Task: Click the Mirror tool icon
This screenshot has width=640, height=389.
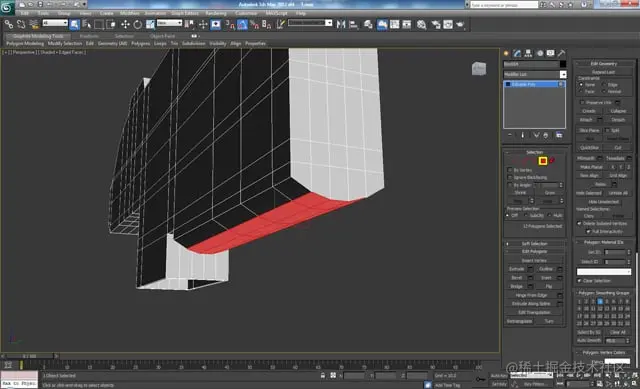Action: (341, 24)
